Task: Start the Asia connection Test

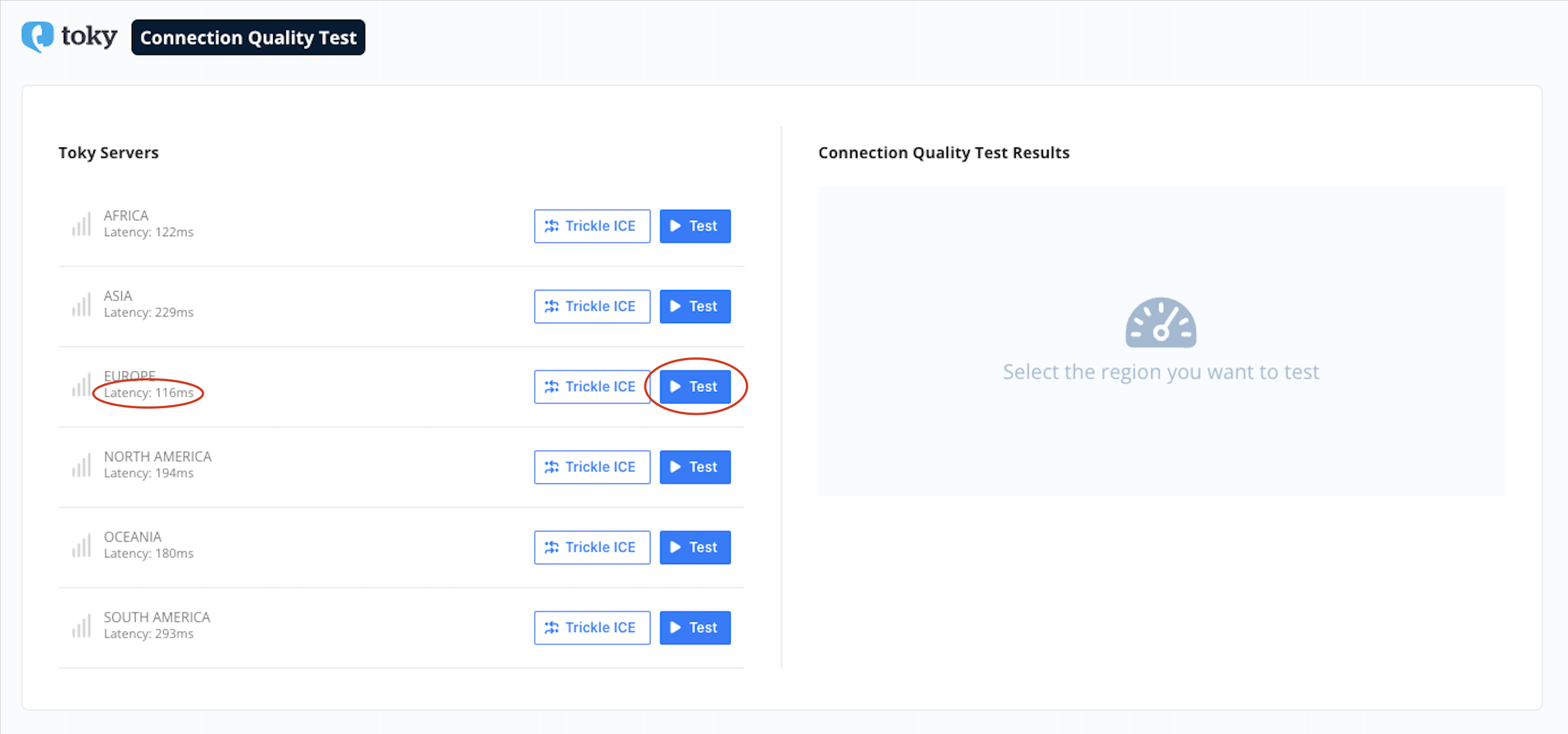Action: coord(695,306)
